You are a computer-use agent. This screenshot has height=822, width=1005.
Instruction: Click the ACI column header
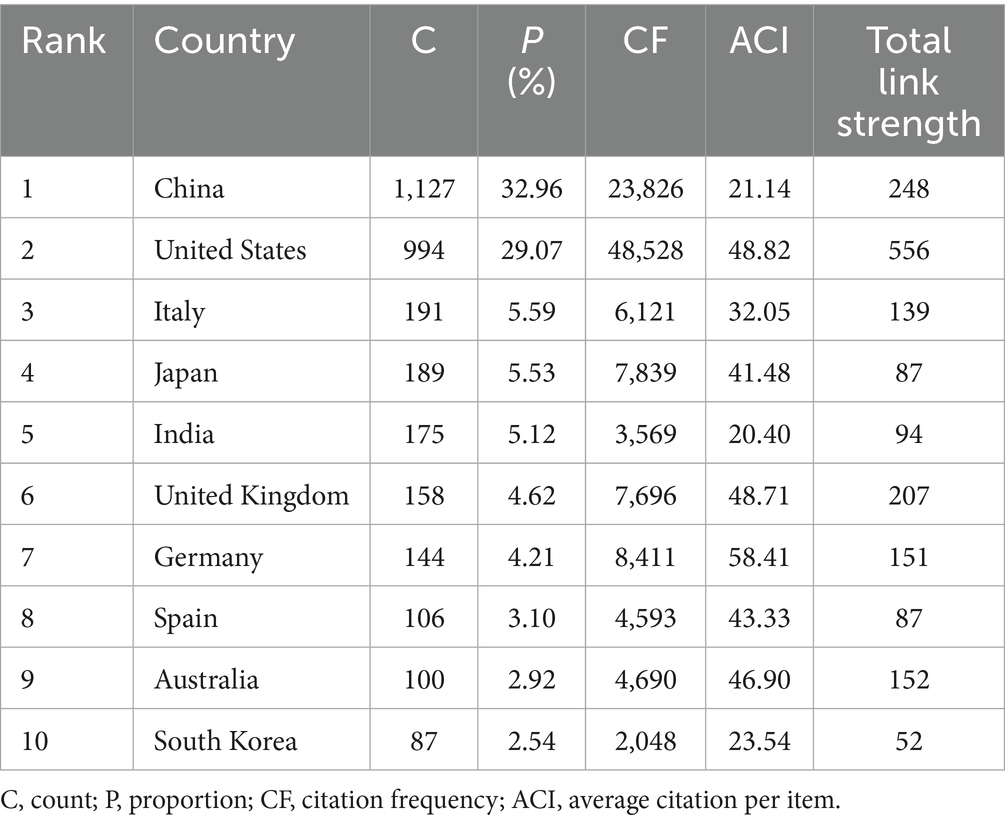click(x=759, y=41)
